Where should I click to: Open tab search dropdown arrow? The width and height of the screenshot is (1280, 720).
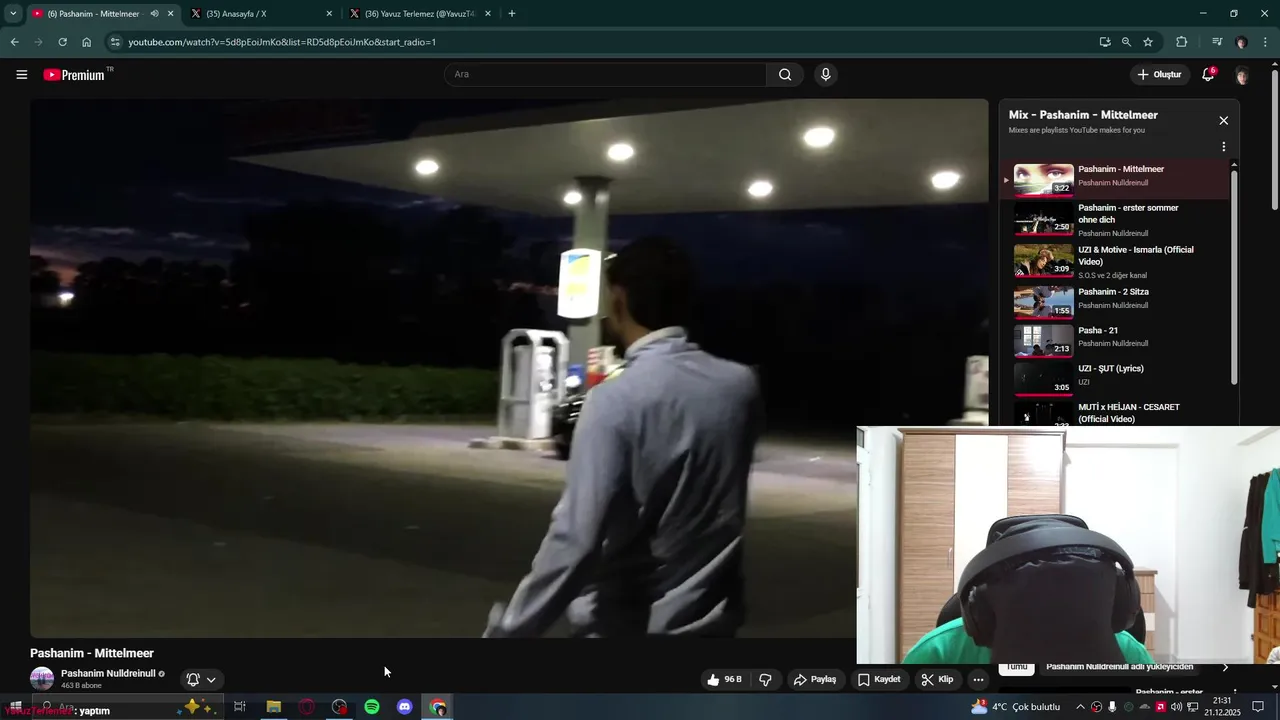13,14
